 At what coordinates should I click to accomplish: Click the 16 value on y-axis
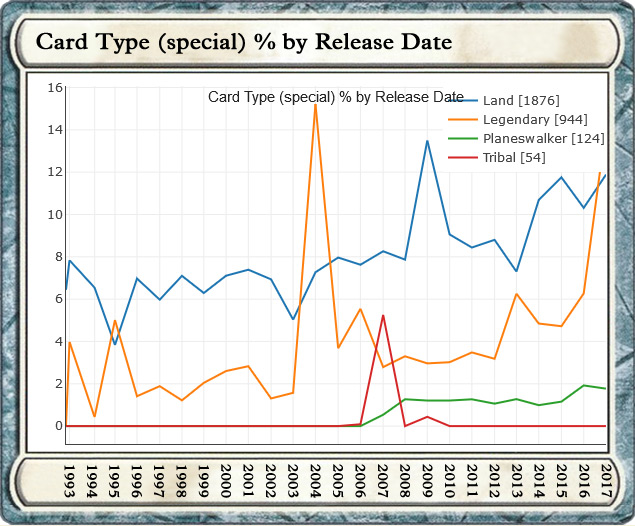55,88
